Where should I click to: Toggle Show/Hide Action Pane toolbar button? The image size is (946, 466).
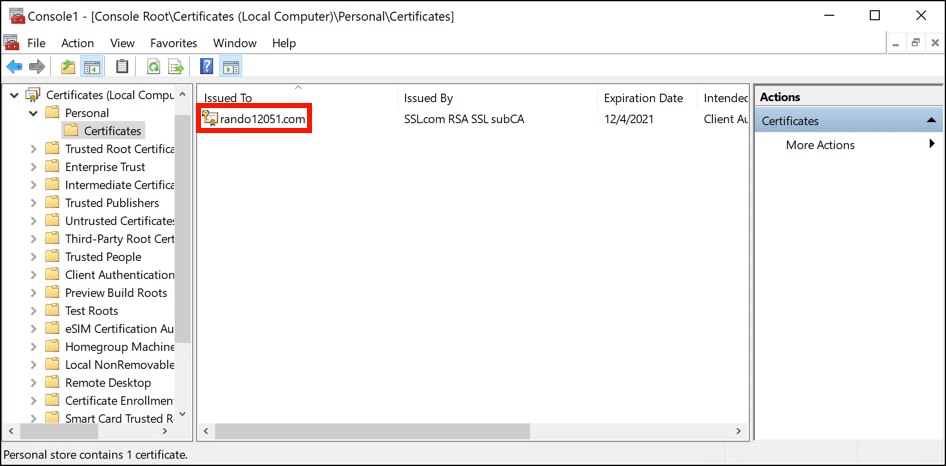[x=230, y=67]
